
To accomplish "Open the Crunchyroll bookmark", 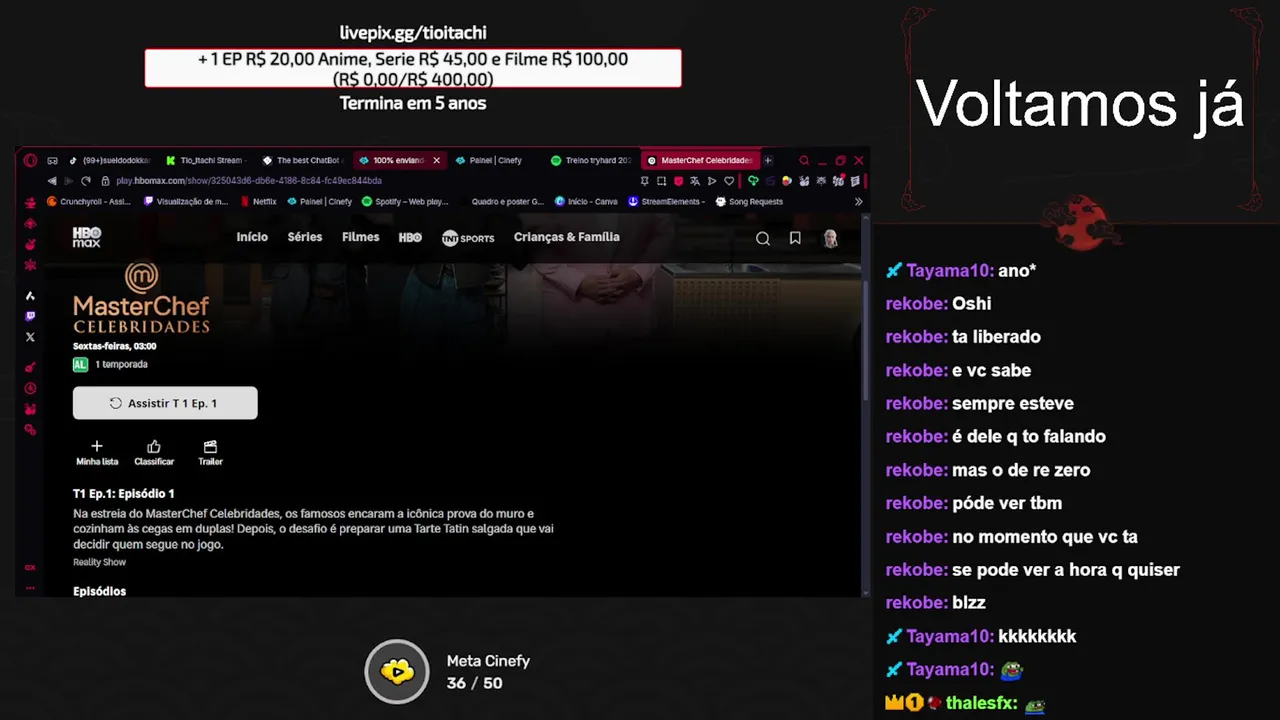I will (89, 201).
